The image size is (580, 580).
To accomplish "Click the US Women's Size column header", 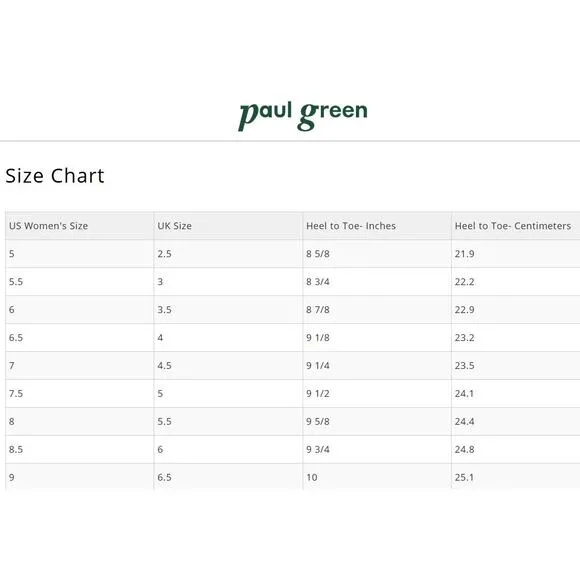I will (80, 226).
